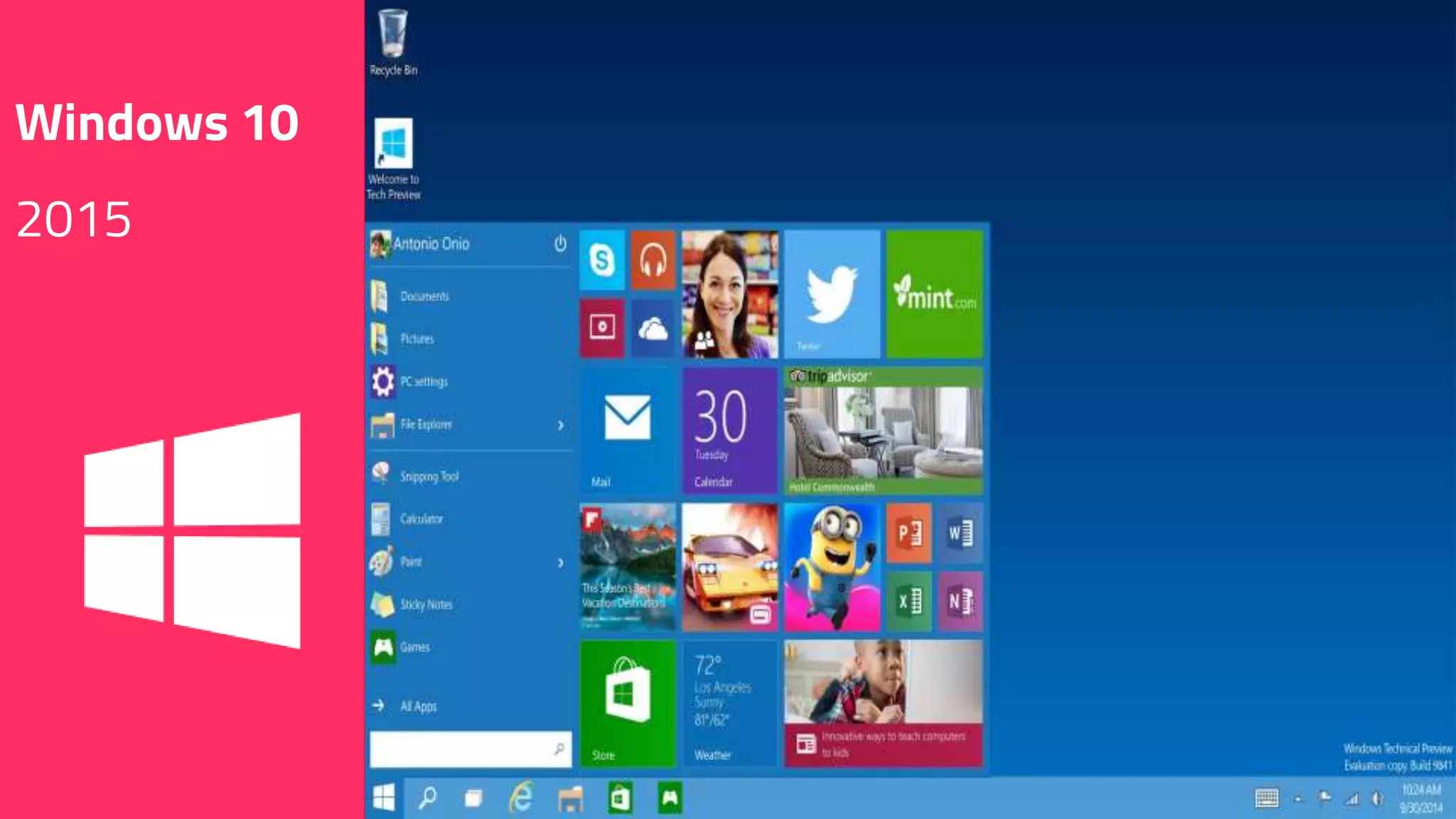Viewport: 1456px width, 819px height.
Task: Open the red Video tile
Action: [602, 328]
